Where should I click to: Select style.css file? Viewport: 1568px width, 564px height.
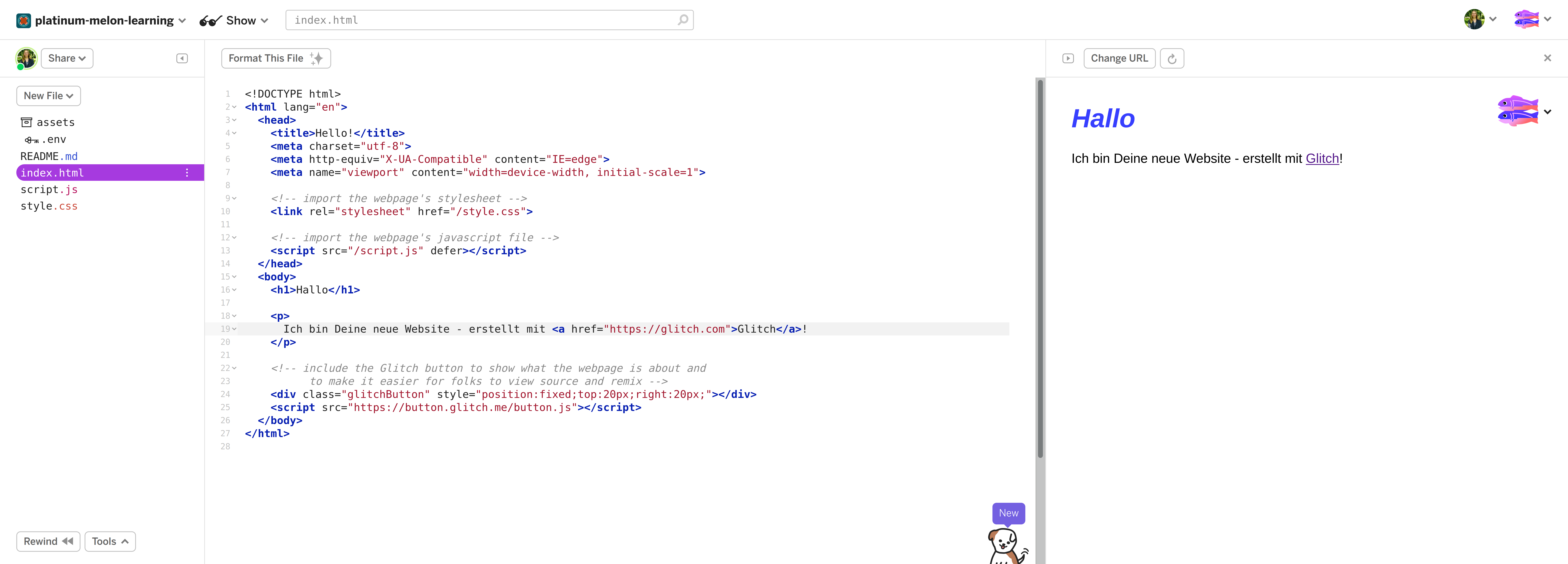49,206
